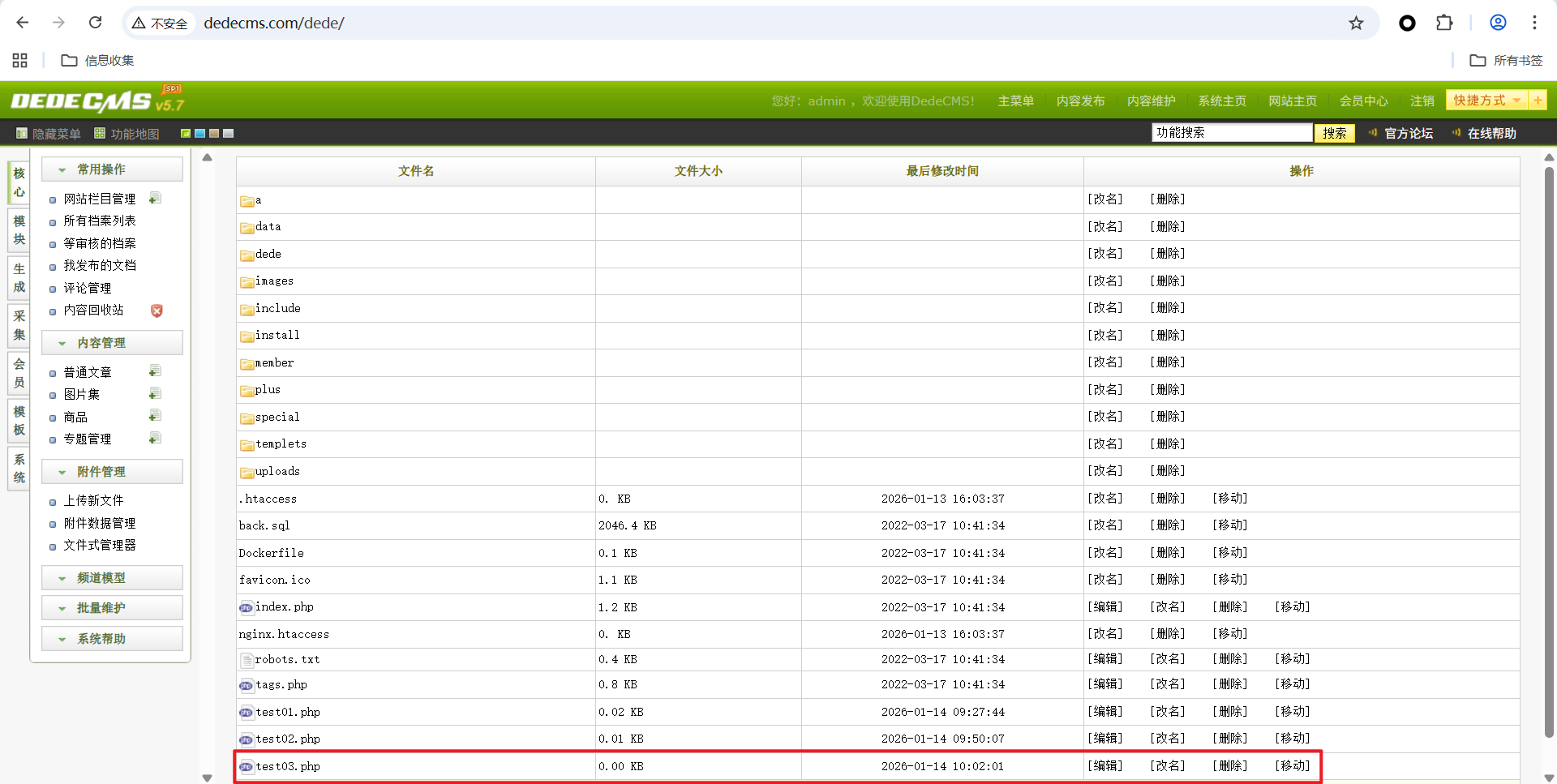Click the add icon beside 图片集
The height and width of the screenshot is (784, 1557).
(x=155, y=394)
